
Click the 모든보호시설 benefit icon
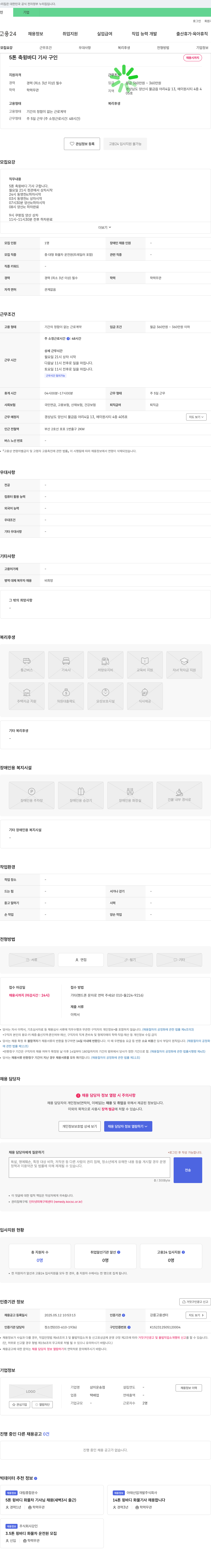(105, 696)
